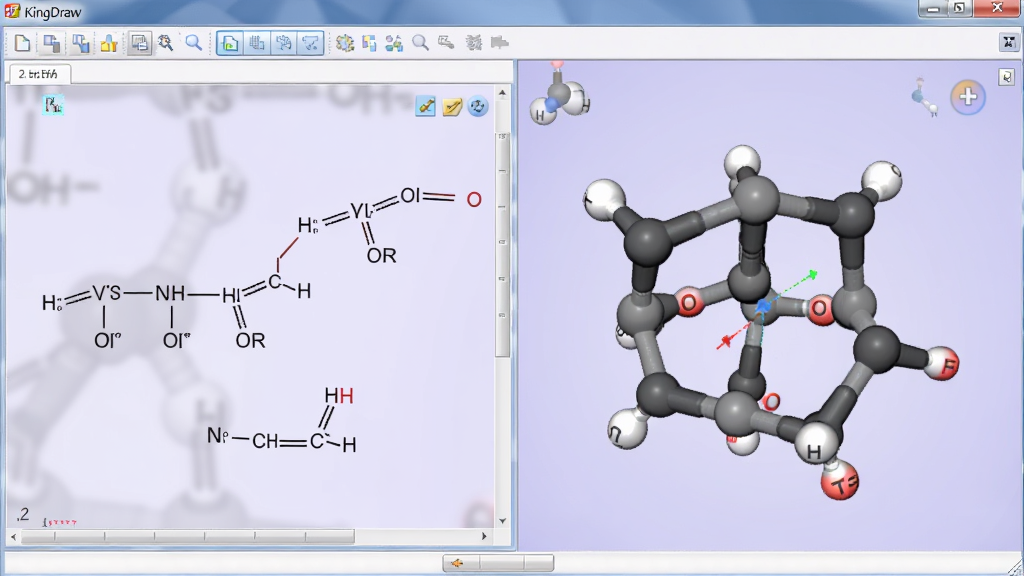Click the red O atom after OI
1024x576 pixels.
click(474, 200)
